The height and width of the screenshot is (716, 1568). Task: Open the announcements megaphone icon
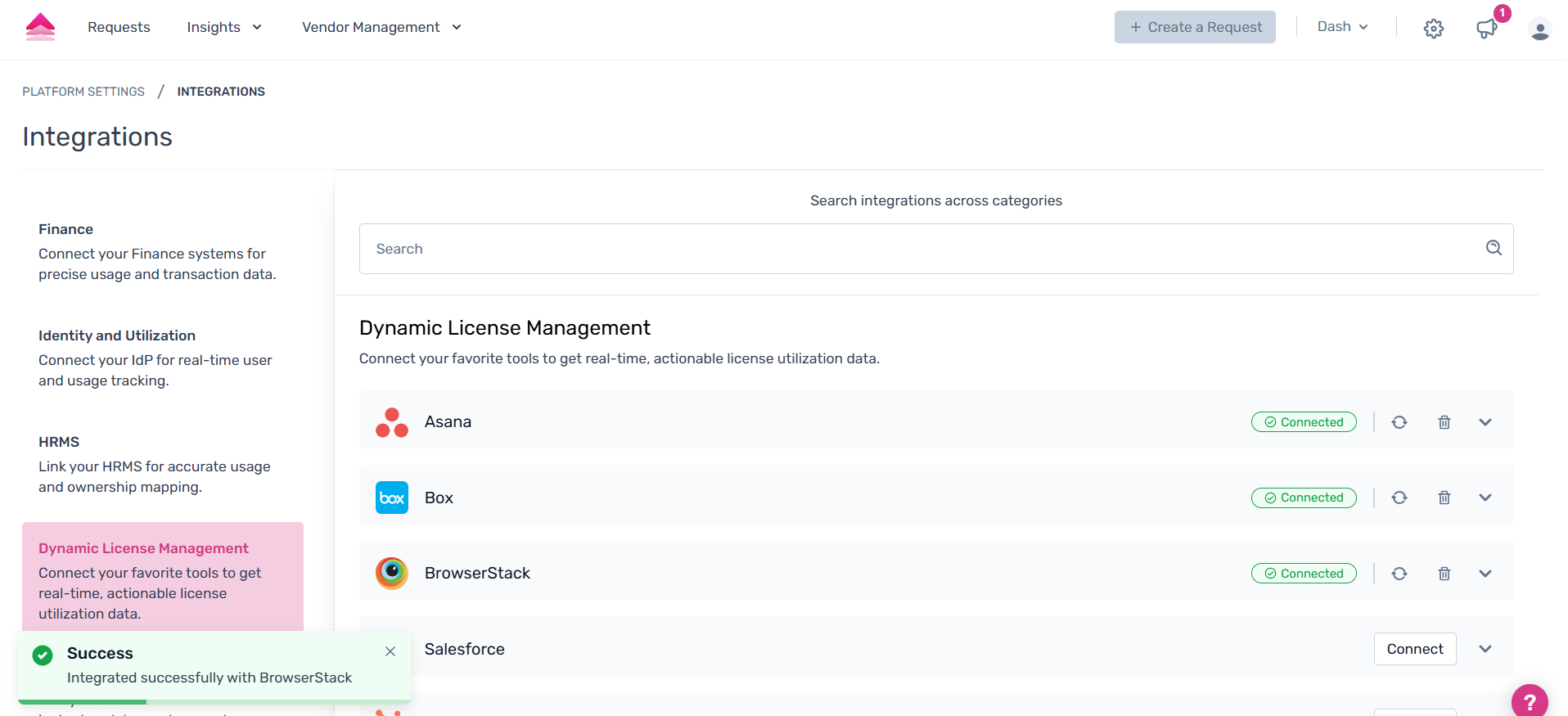click(1487, 29)
